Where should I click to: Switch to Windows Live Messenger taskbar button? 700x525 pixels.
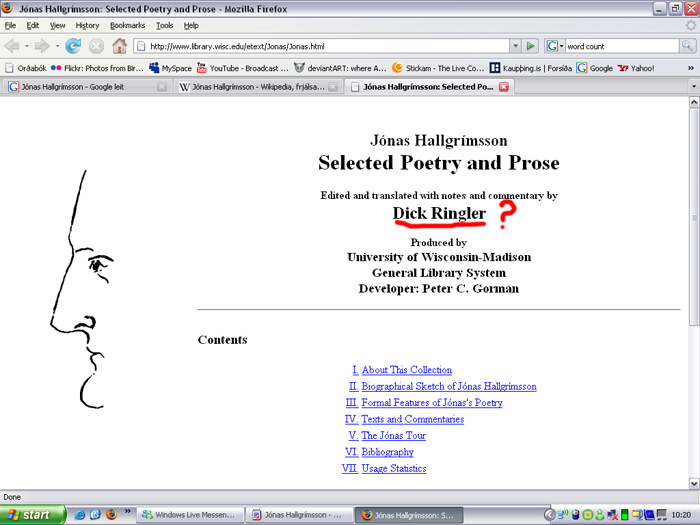[190, 515]
